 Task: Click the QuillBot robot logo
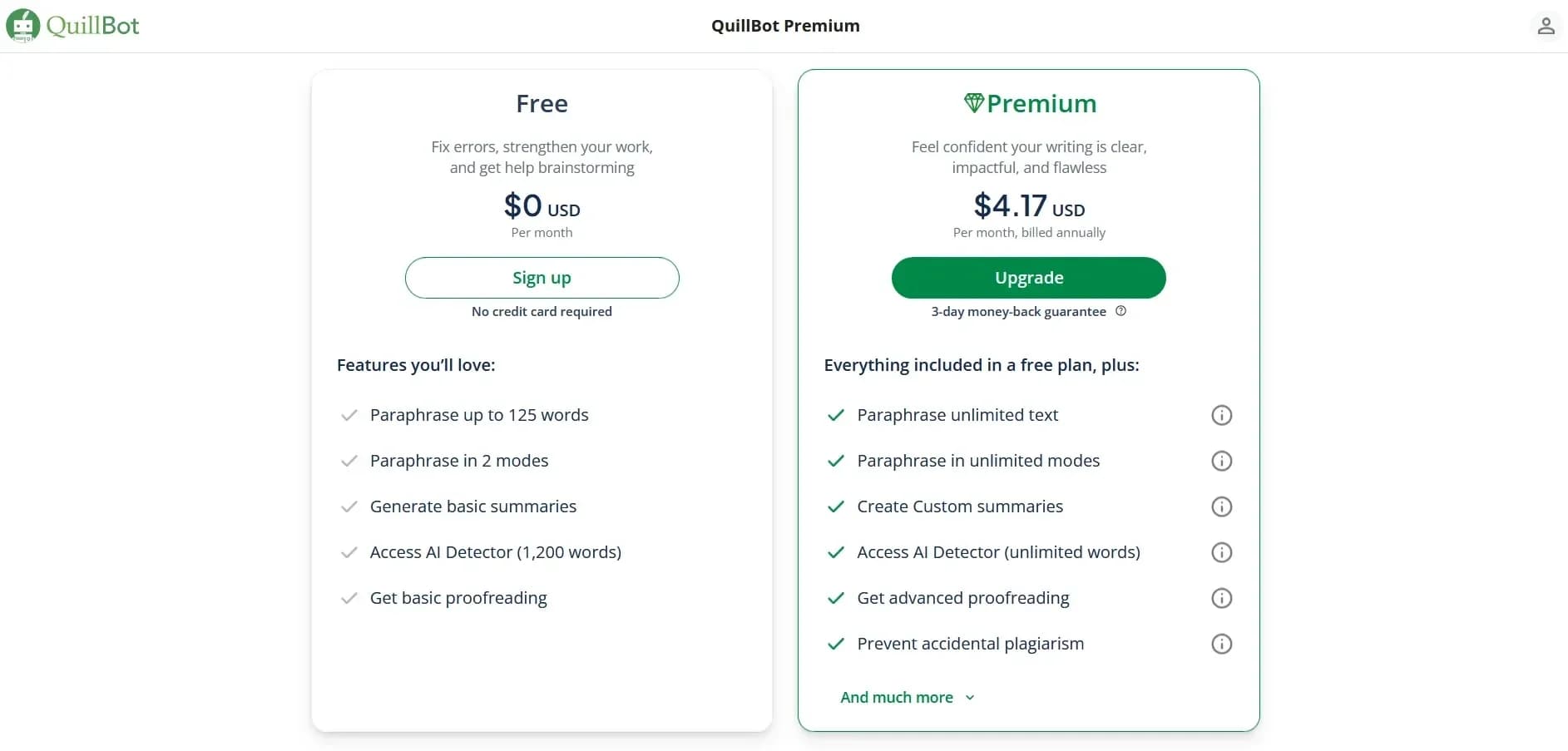(x=22, y=26)
